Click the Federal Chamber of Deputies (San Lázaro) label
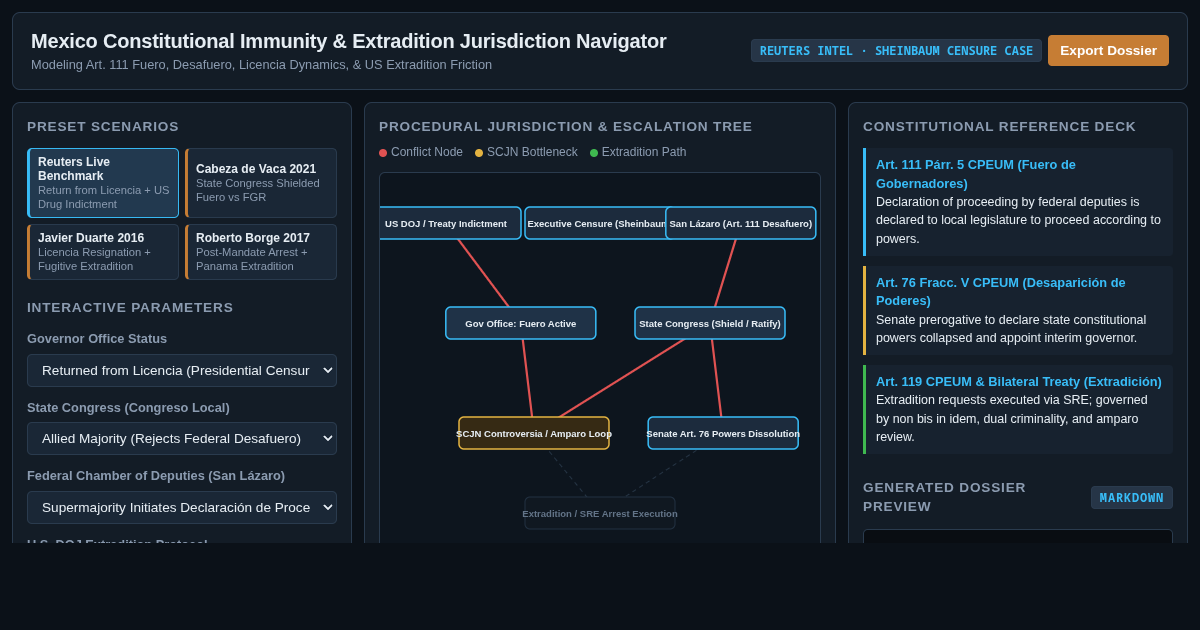The height and width of the screenshot is (630, 1200). pyautogui.click(x=156, y=476)
